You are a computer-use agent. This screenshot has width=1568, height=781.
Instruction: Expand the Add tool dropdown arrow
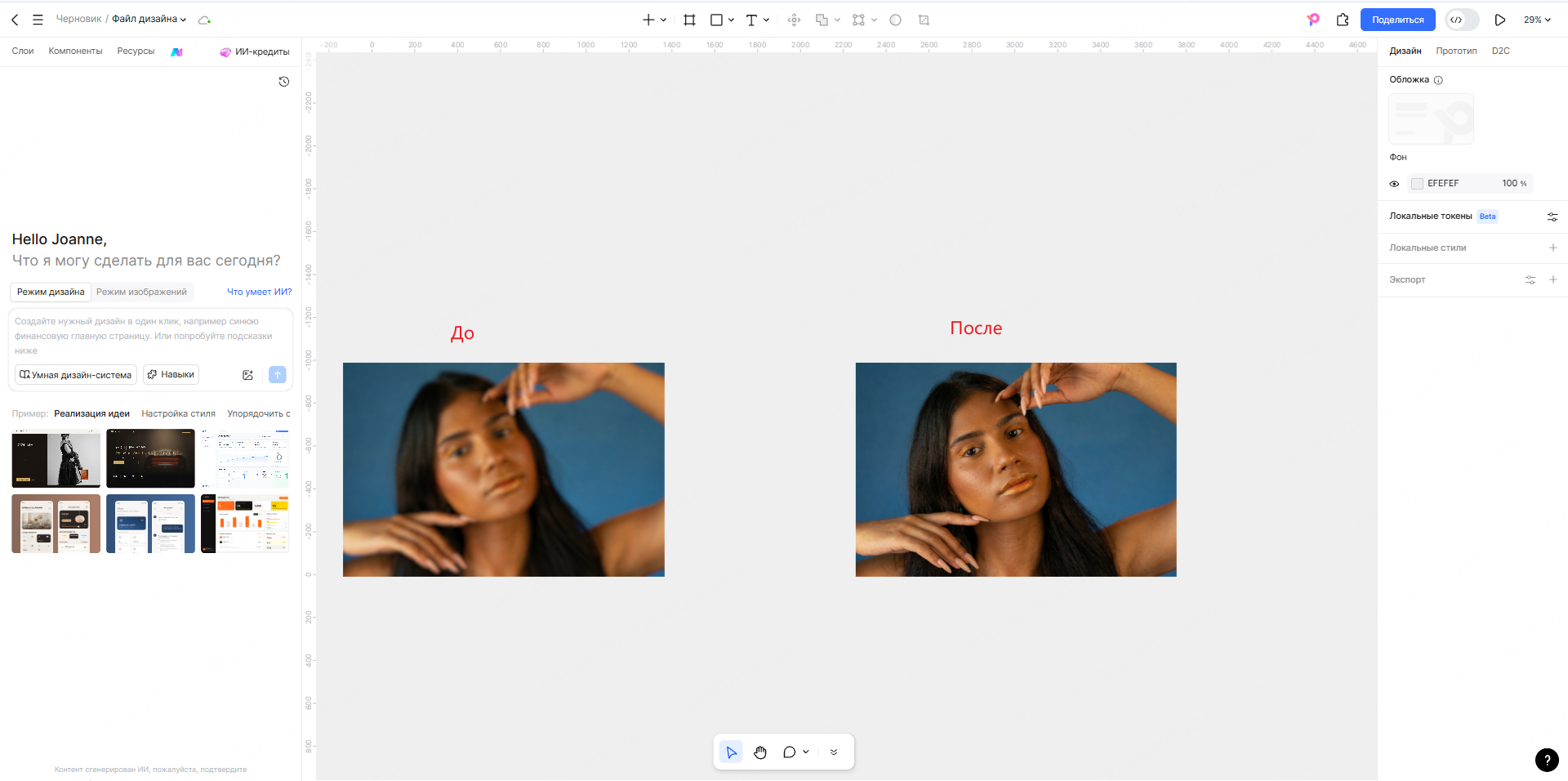click(663, 20)
